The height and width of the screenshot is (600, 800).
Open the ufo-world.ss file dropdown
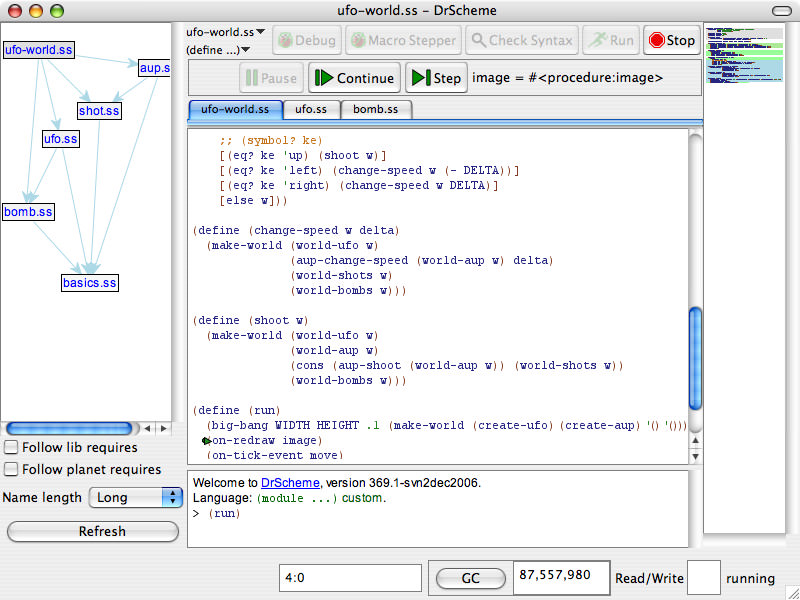click(226, 32)
